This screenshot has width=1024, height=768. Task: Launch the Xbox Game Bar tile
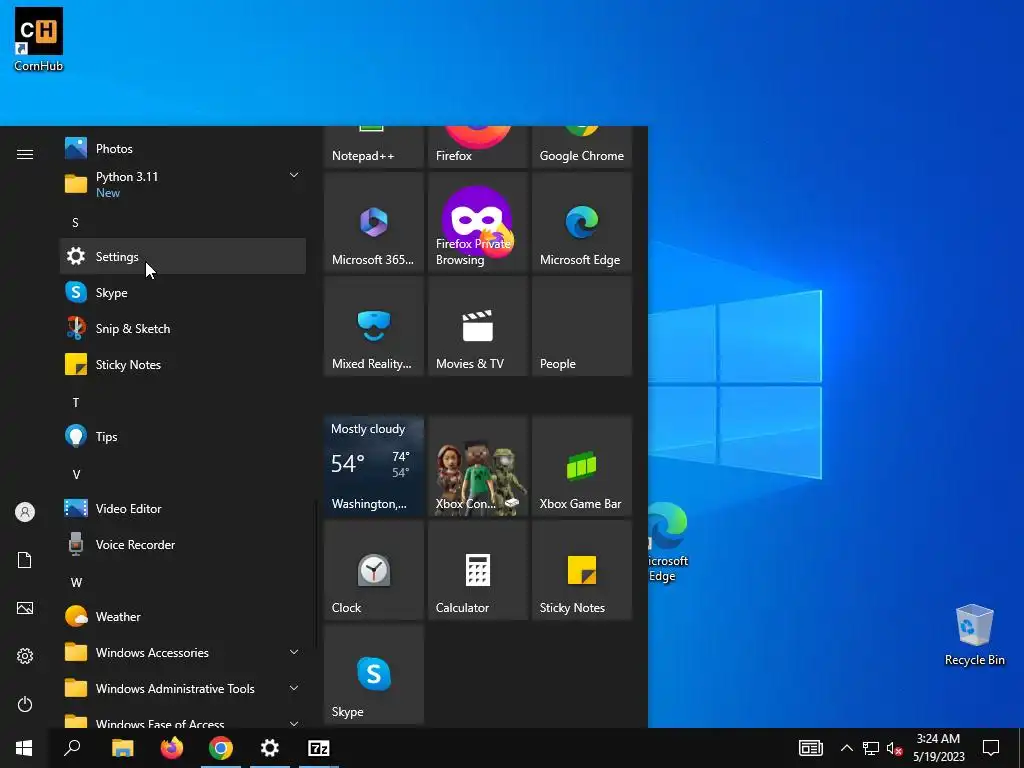[x=582, y=466]
